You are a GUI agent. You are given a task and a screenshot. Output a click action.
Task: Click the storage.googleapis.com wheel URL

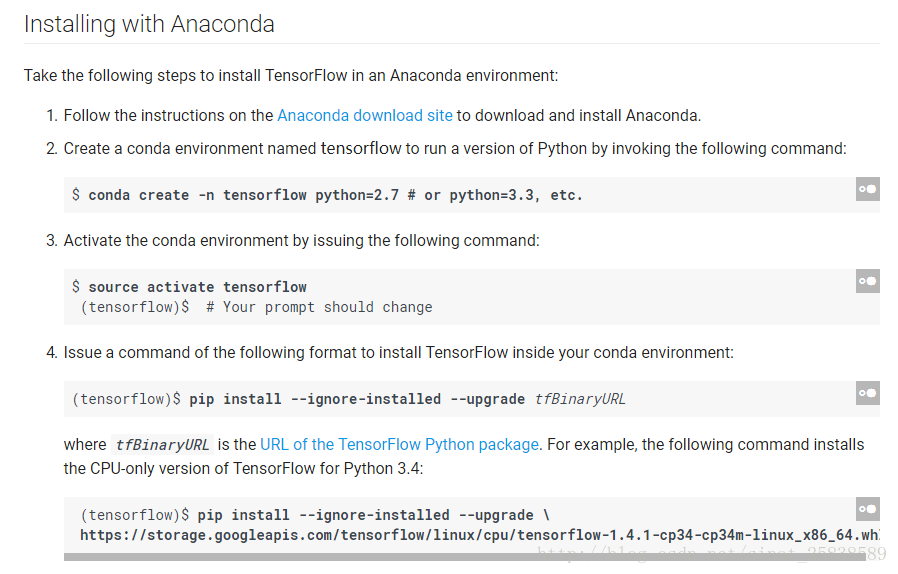[480, 535]
